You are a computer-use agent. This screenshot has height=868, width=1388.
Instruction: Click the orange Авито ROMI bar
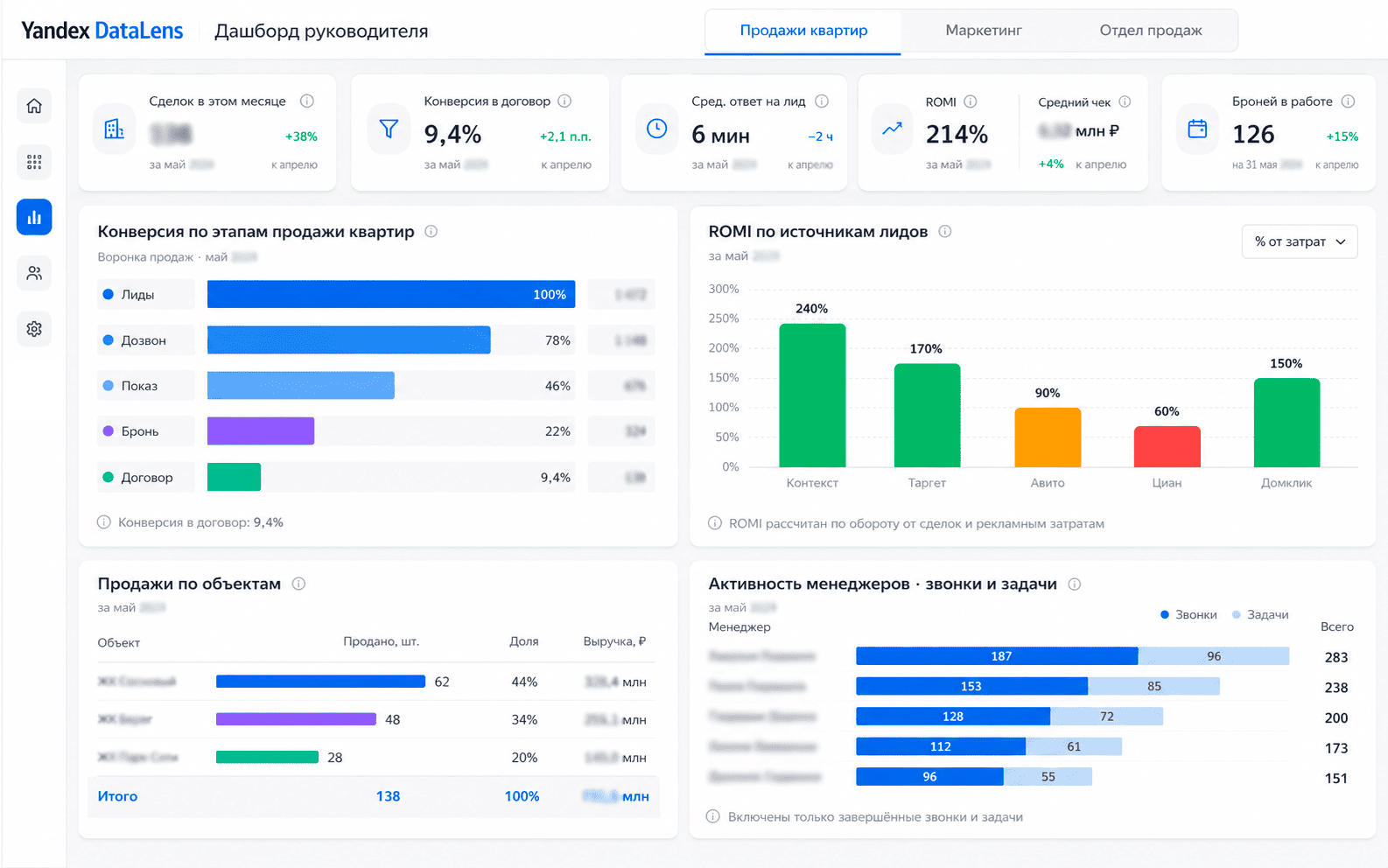1048,437
